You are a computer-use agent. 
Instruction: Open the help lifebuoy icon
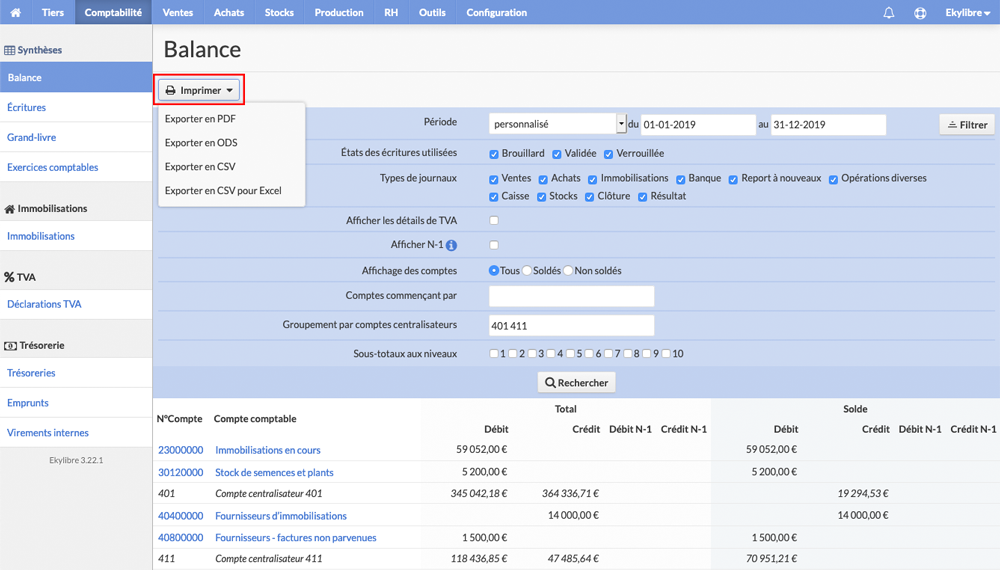(920, 13)
